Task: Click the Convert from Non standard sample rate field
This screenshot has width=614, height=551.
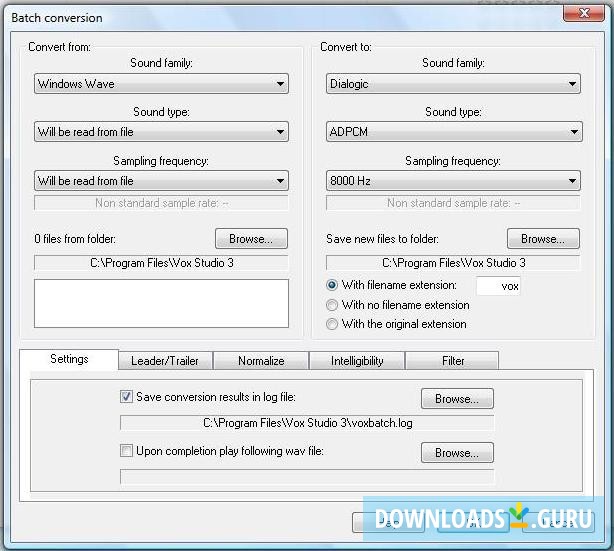Action: [x=161, y=203]
